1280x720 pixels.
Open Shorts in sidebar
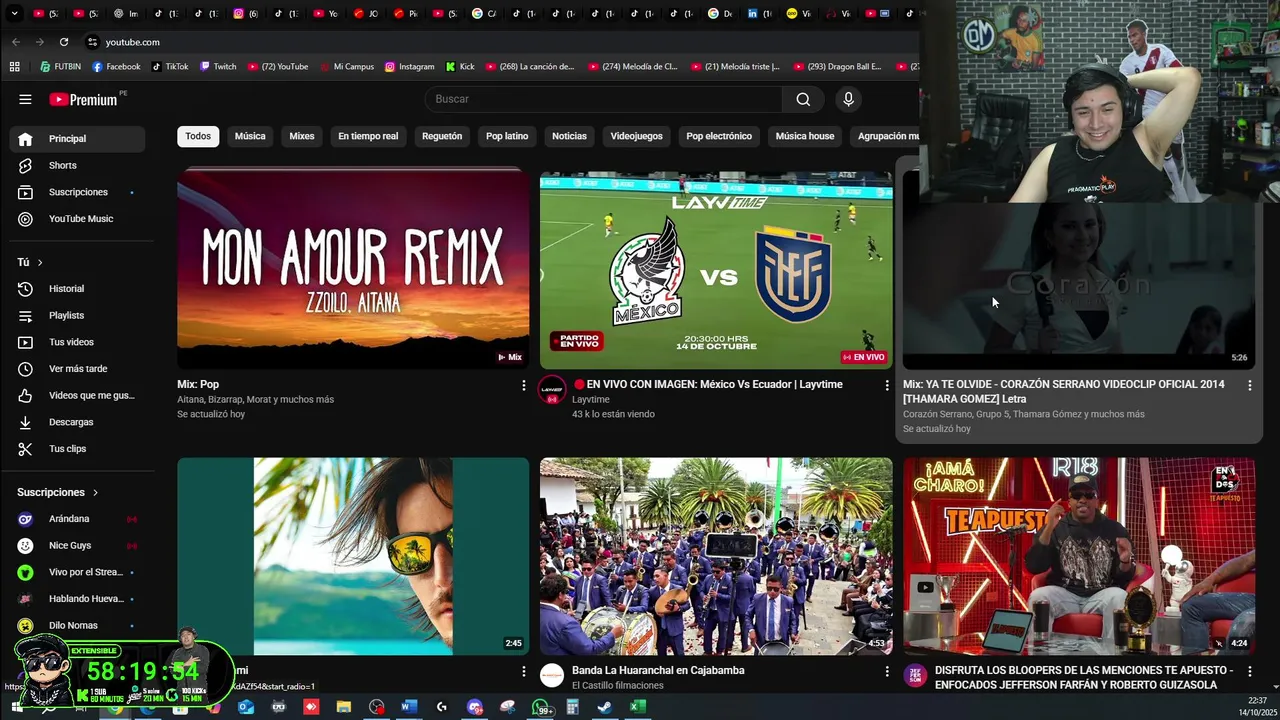coord(78,165)
